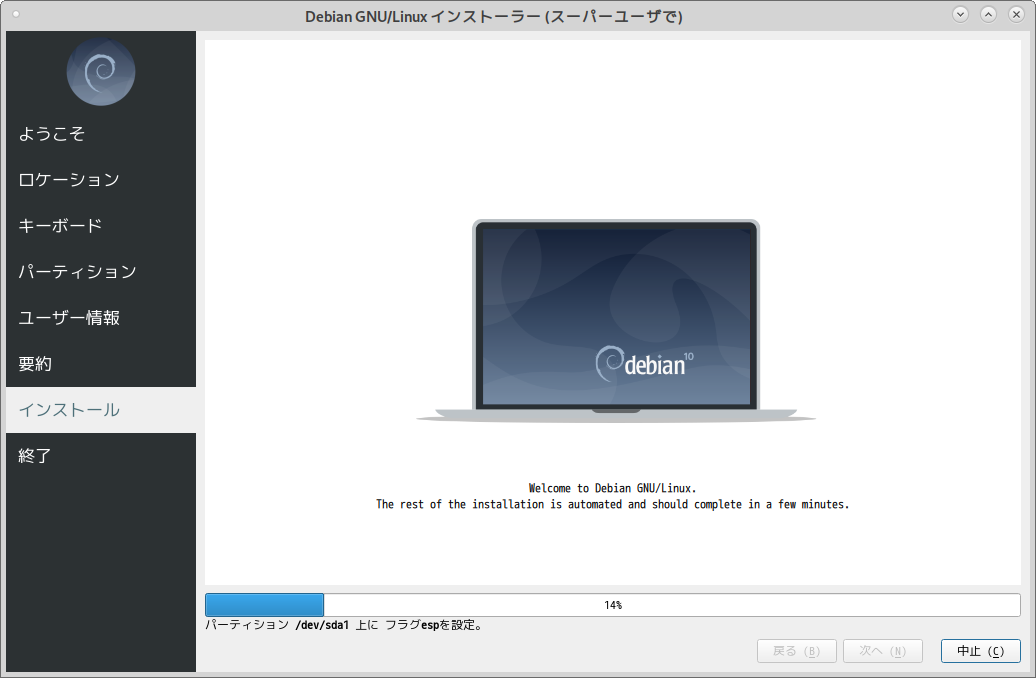Minimize the installer window with down-chevron icon
This screenshot has height=678, width=1036.
pyautogui.click(x=961, y=14)
